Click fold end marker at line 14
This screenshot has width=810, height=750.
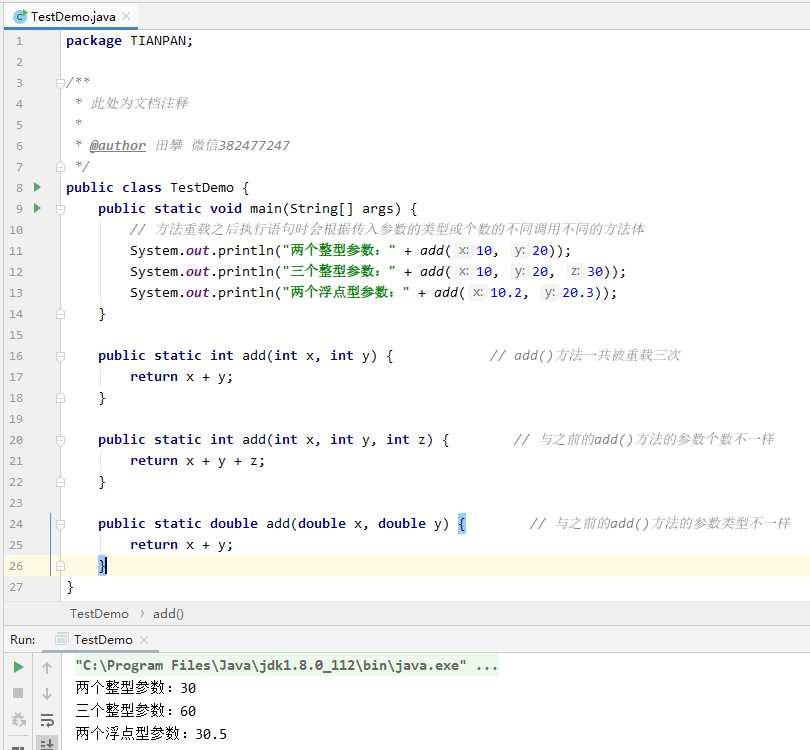pyautogui.click(x=60, y=314)
